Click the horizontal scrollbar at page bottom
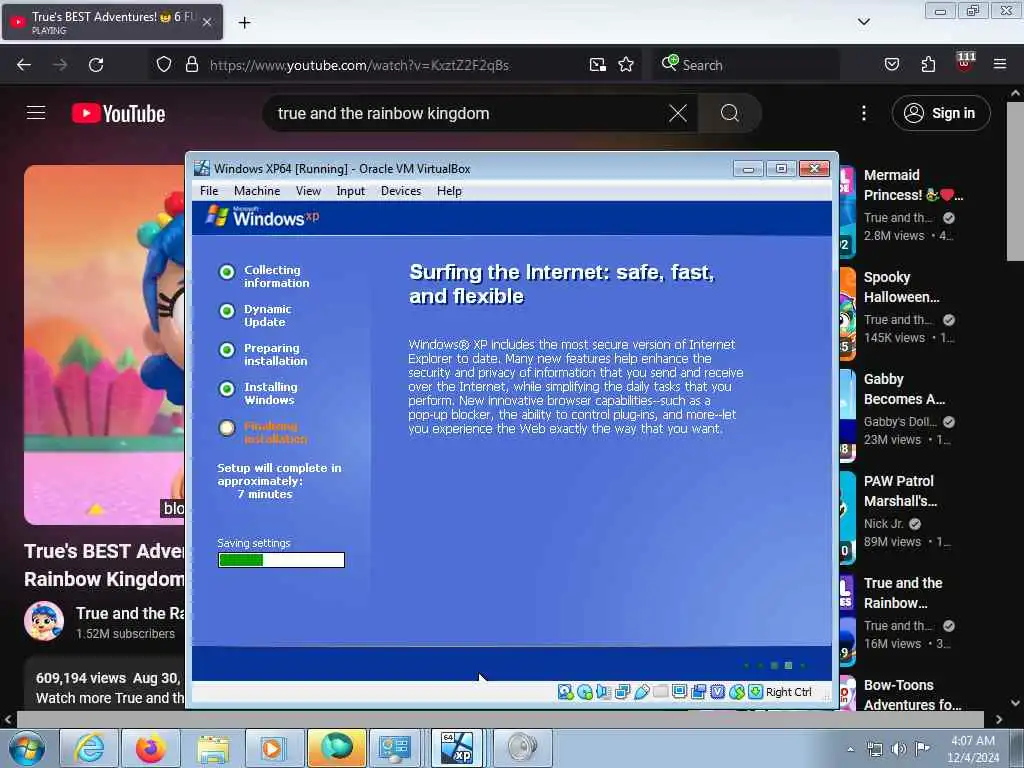The height and width of the screenshot is (768, 1024). pyautogui.click(x=500, y=720)
